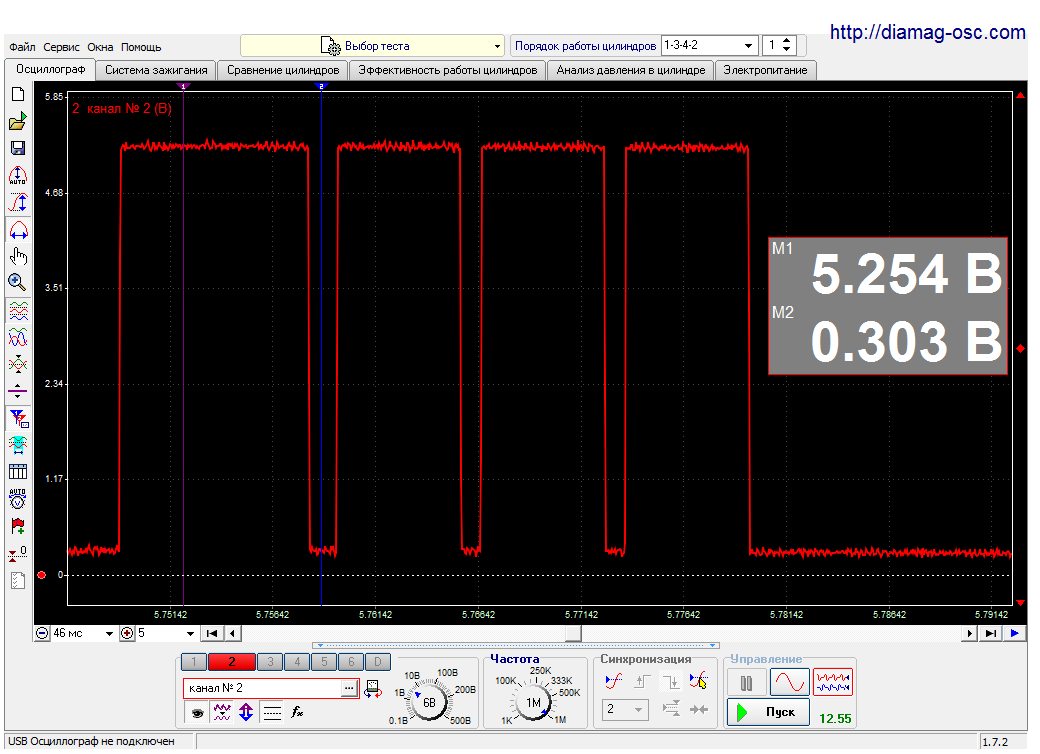The image size is (1040, 754).
Task: Select the red-blue multi-wave mode button
Action: point(832,682)
